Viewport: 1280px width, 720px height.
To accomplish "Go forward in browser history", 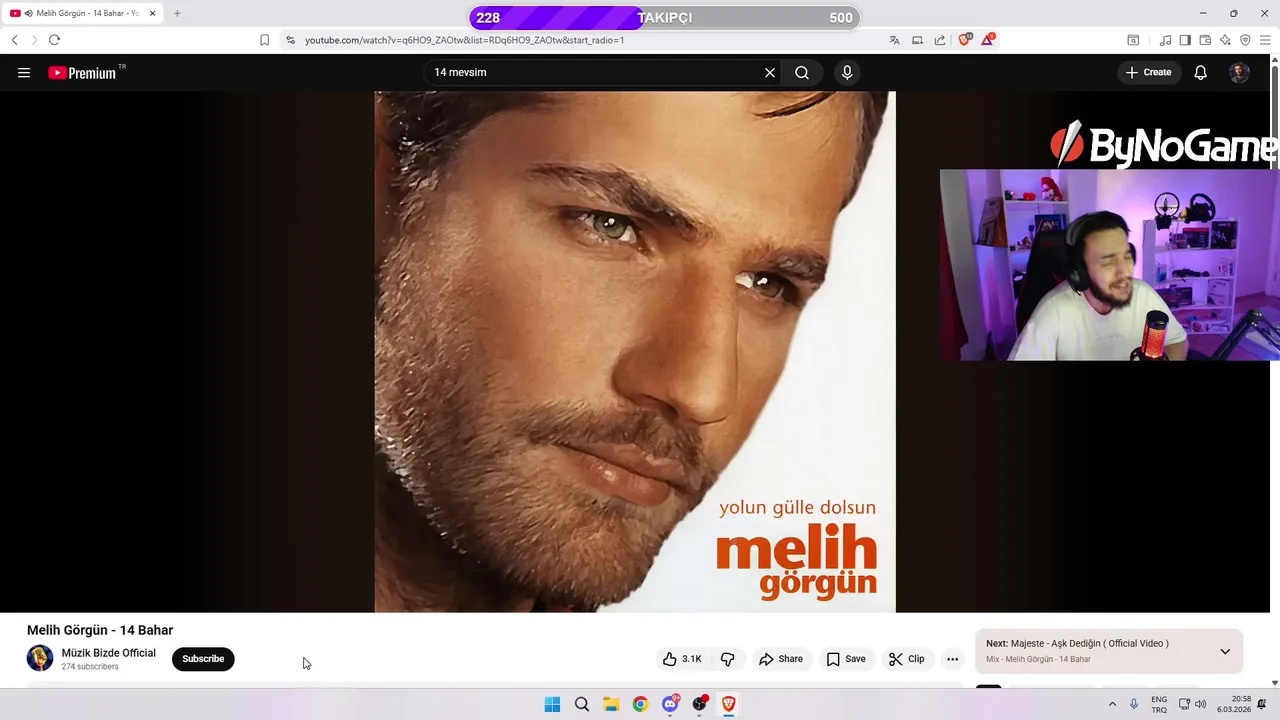I will [34, 40].
